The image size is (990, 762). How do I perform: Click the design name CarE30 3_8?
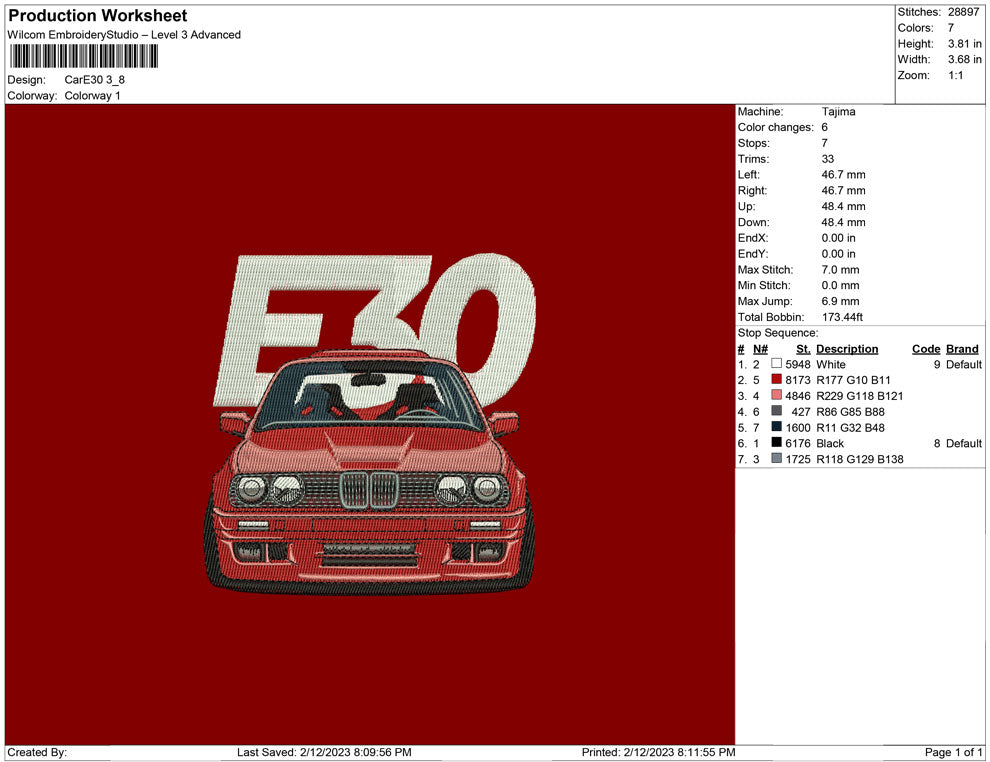pos(95,80)
